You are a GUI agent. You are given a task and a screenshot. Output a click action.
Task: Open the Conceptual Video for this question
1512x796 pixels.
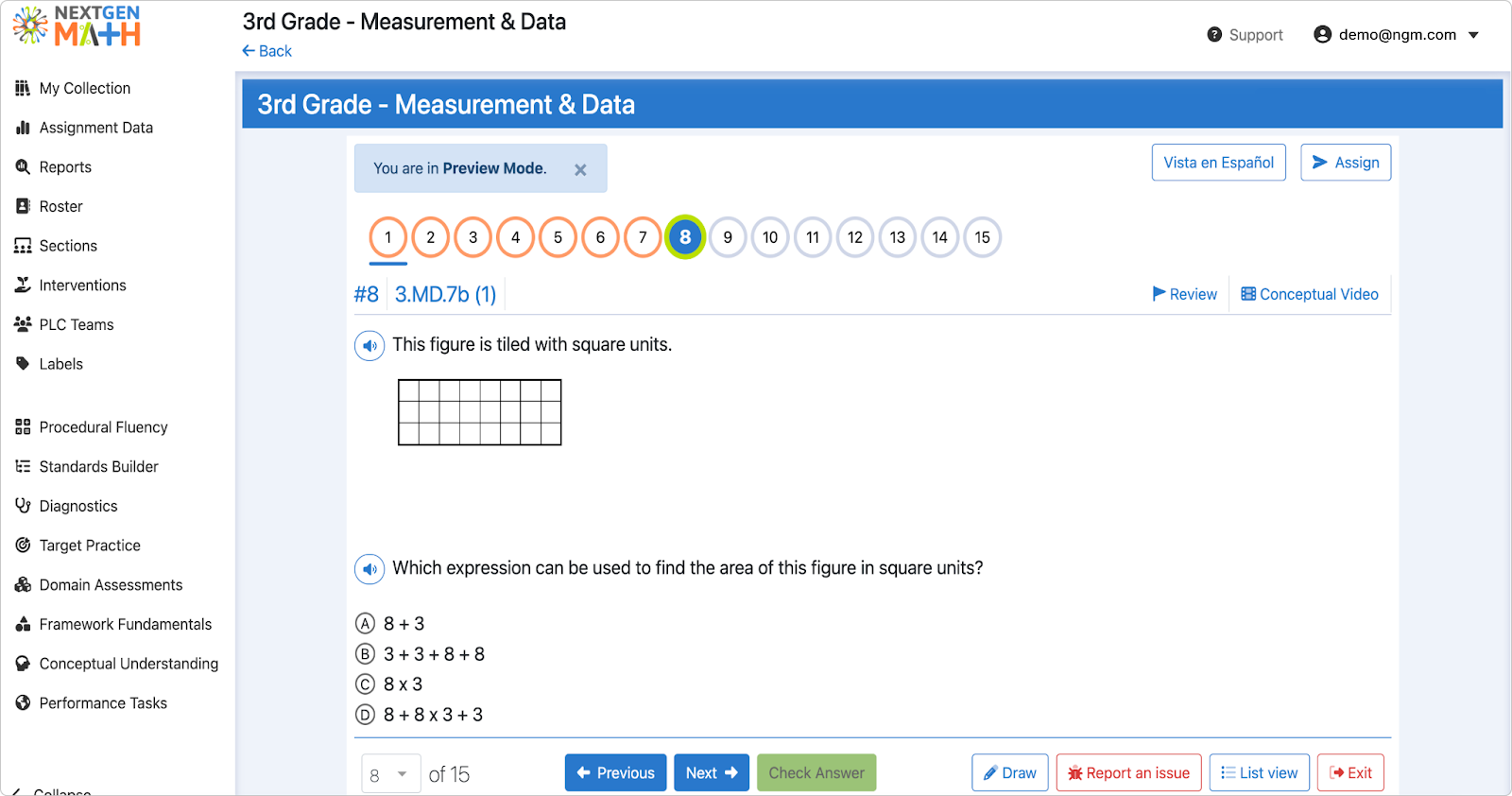tap(1309, 294)
